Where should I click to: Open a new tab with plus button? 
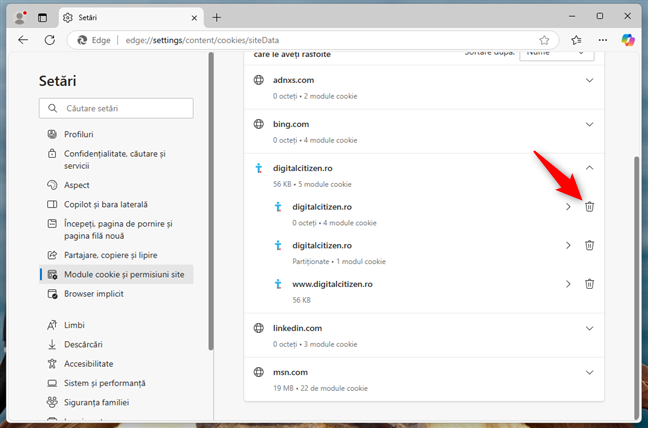[217, 17]
